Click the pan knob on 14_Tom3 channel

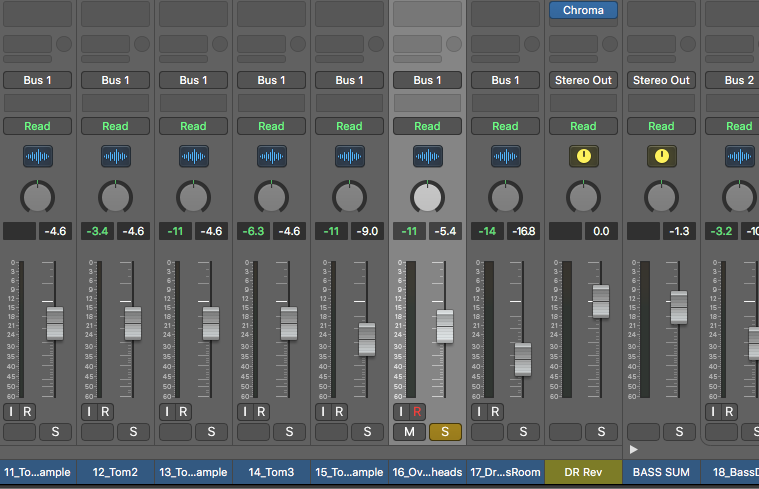pyautogui.click(x=271, y=197)
